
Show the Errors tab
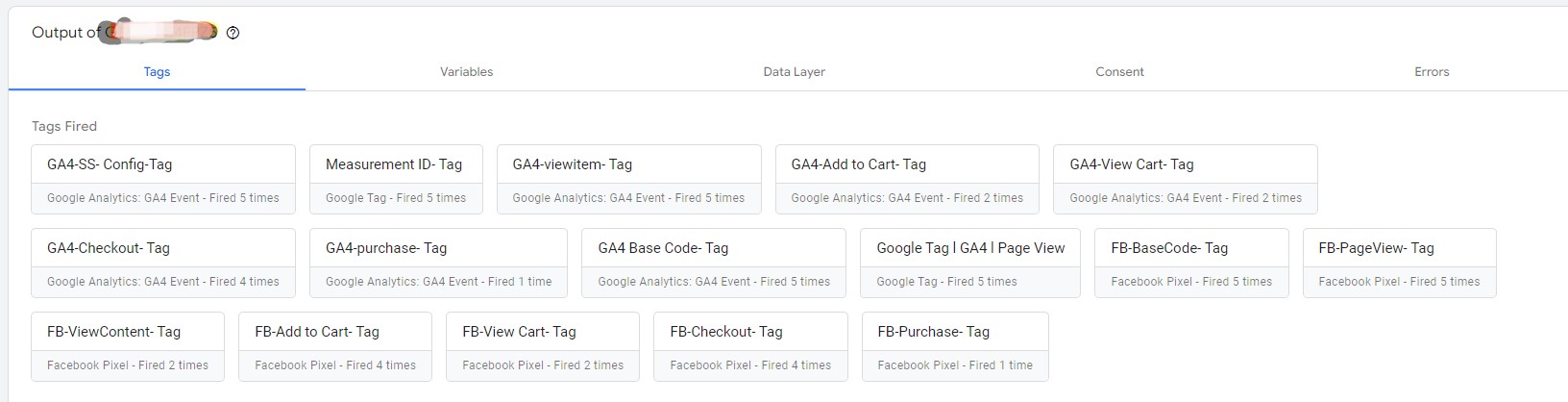[1431, 72]
